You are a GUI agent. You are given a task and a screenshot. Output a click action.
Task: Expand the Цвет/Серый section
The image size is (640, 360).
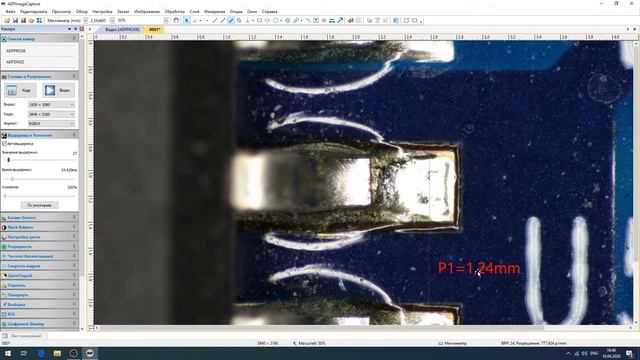click(x=39, y=276)
